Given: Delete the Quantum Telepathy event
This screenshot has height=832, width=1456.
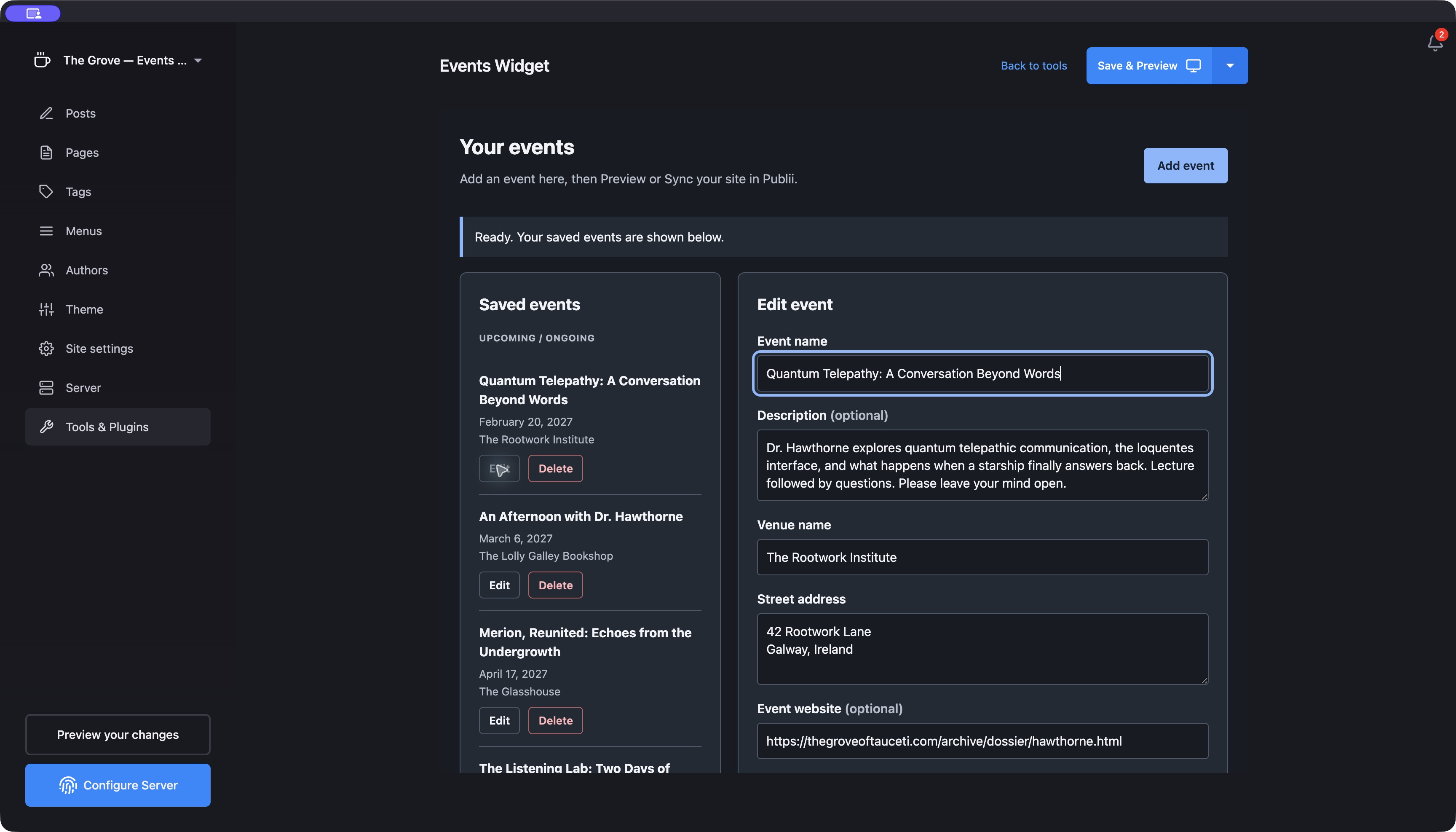Looking at the screenshot, I should click(x=555, y=469).
